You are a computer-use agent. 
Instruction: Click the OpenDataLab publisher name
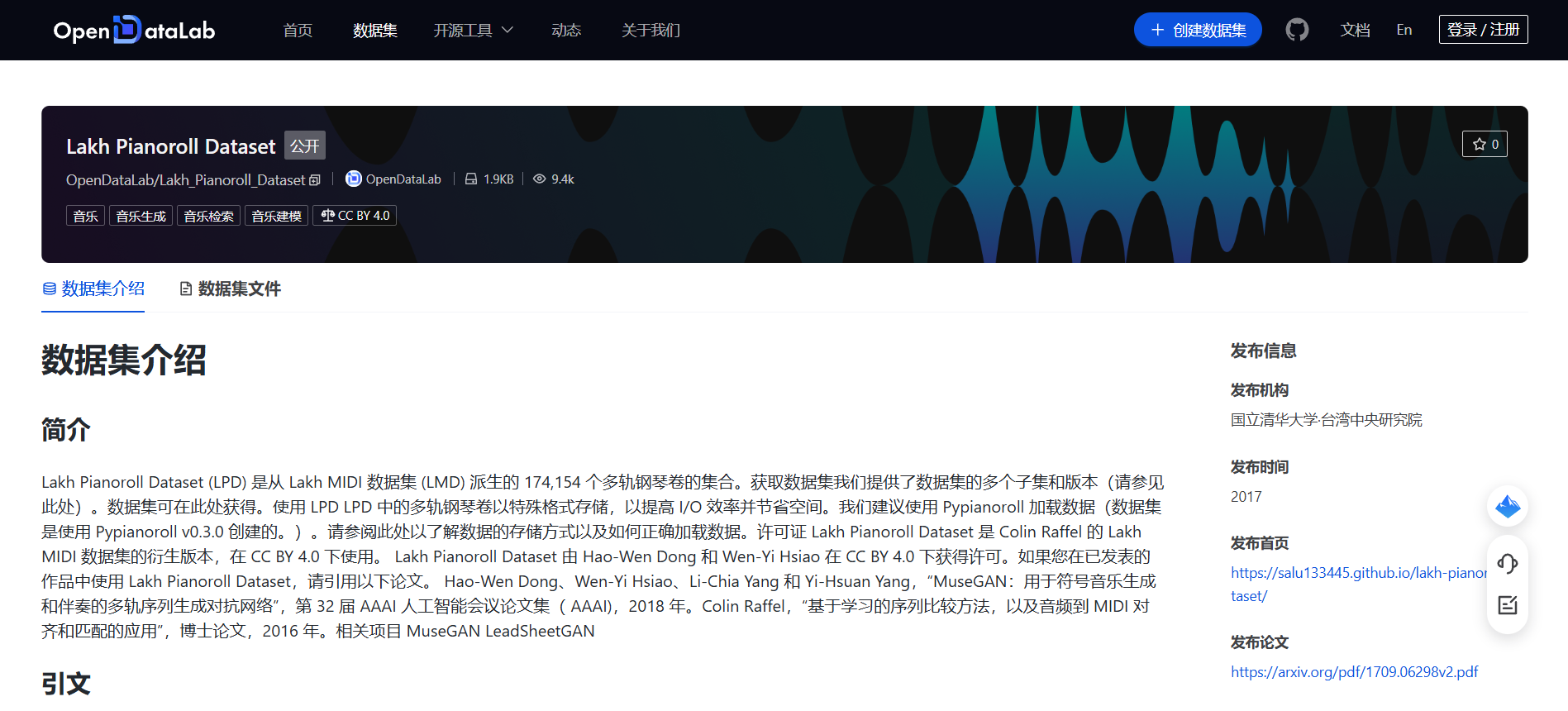click(403, 179)
